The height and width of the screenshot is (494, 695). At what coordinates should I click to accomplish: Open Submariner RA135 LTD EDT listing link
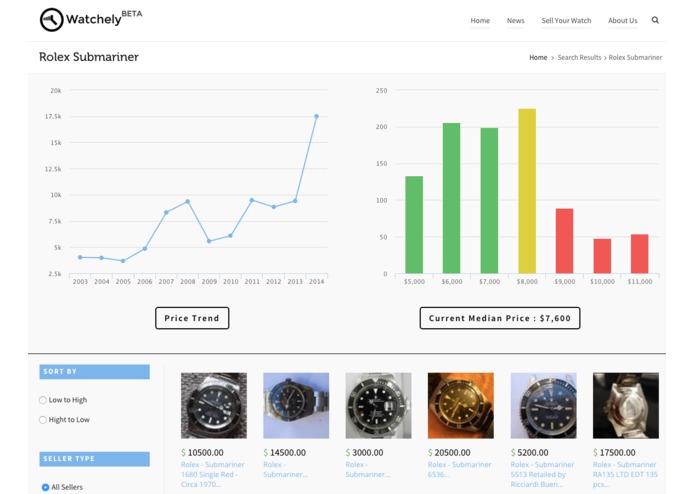[625, 475]
